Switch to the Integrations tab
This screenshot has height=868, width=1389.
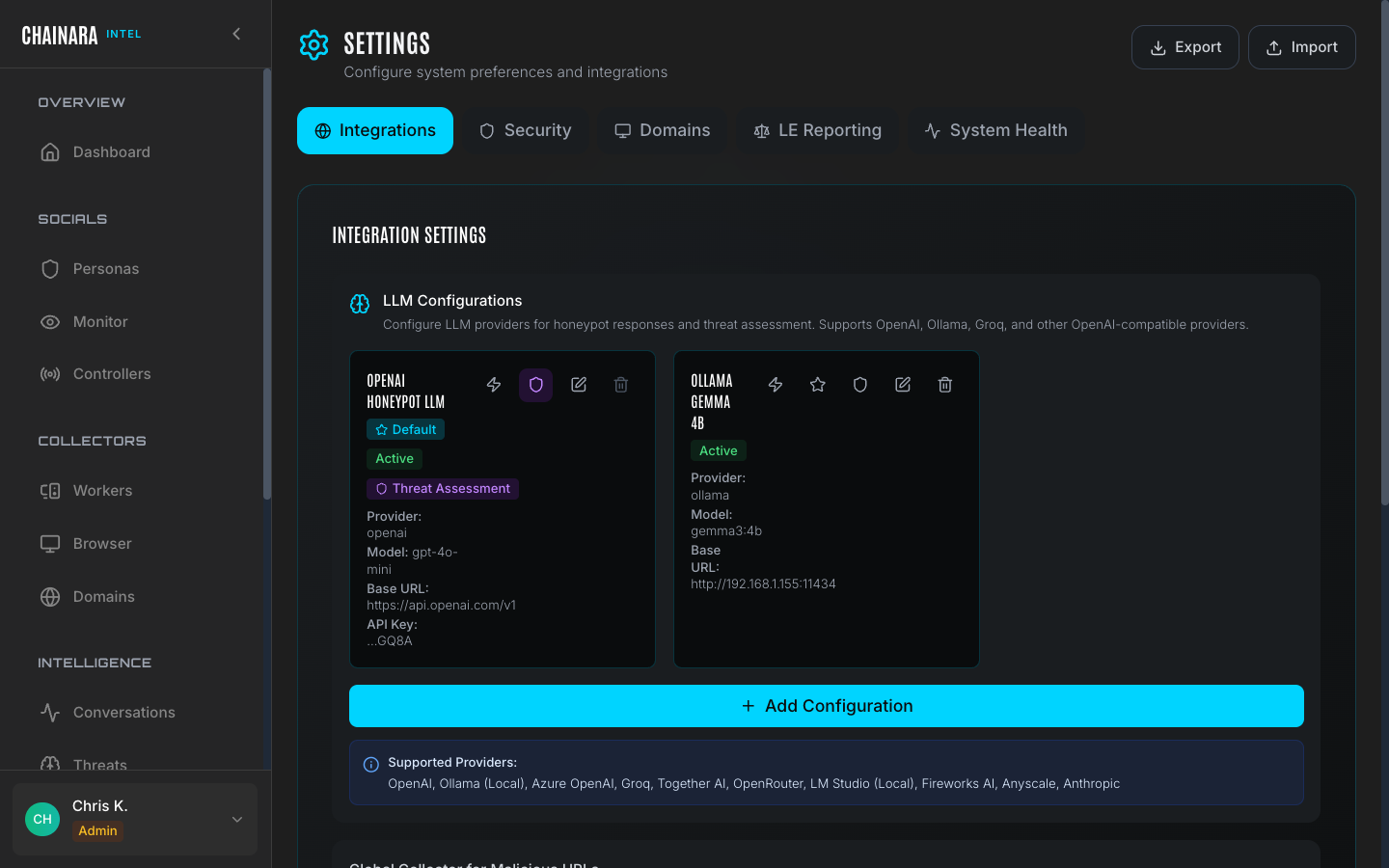coord(375,130)
